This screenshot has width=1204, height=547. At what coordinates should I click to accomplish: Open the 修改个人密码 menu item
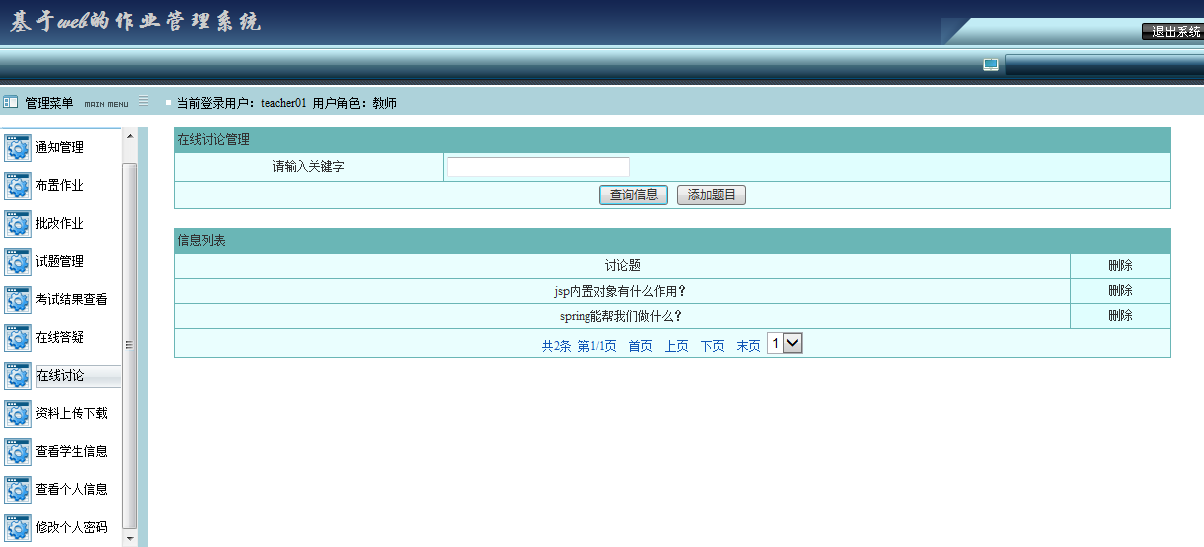pos(71,528)
